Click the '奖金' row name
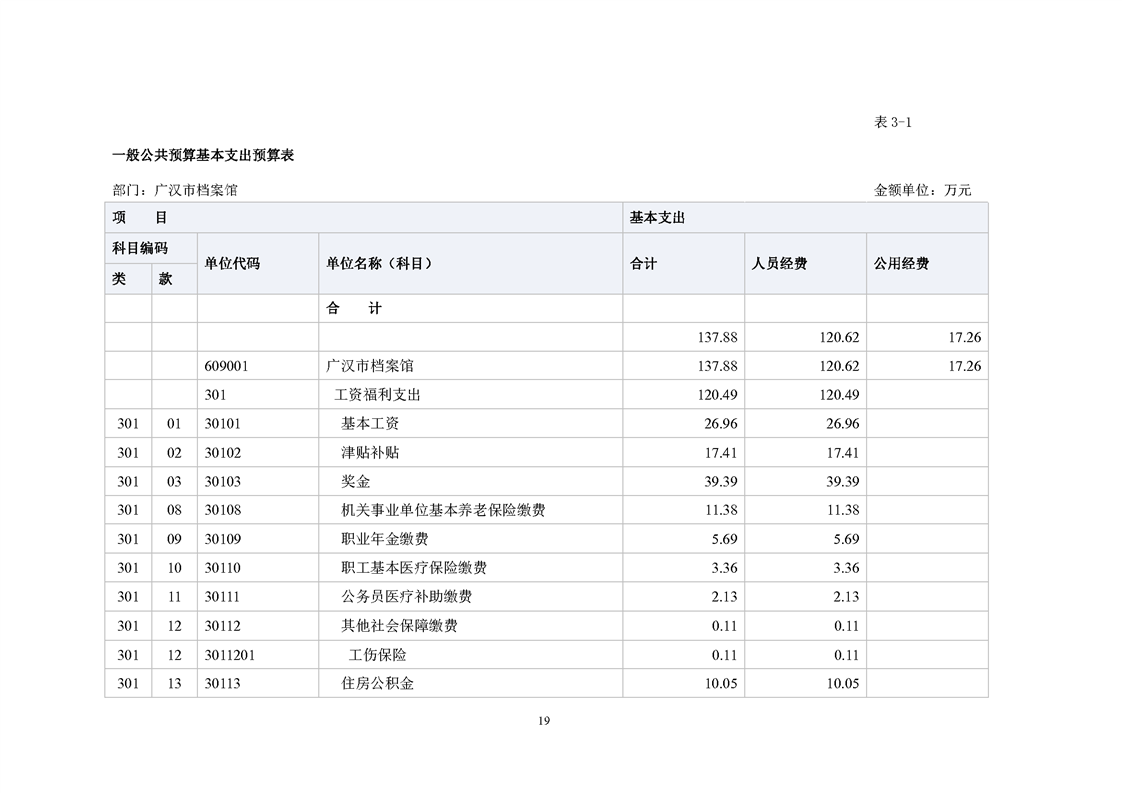Screen dimensions: 1122x793 (x=356, y=482)
